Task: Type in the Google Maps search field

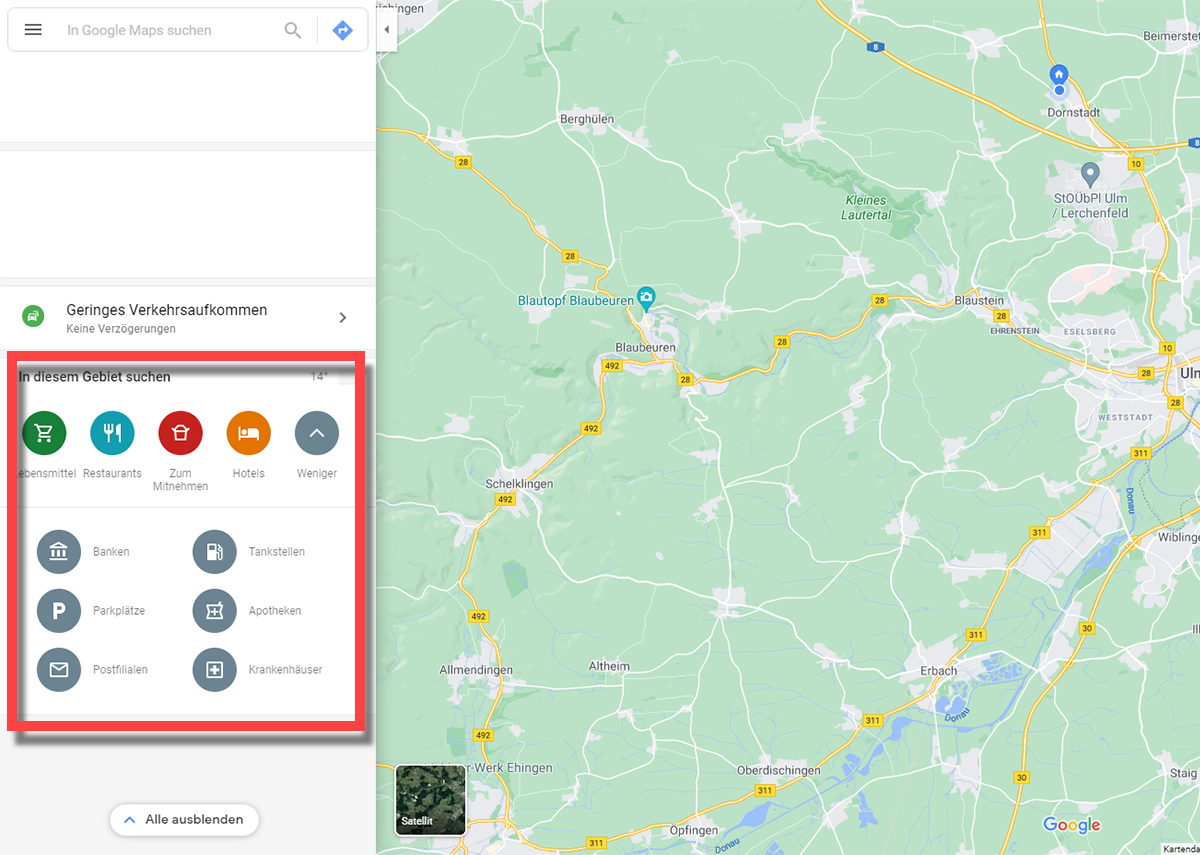Action: (x=170, y=30)
